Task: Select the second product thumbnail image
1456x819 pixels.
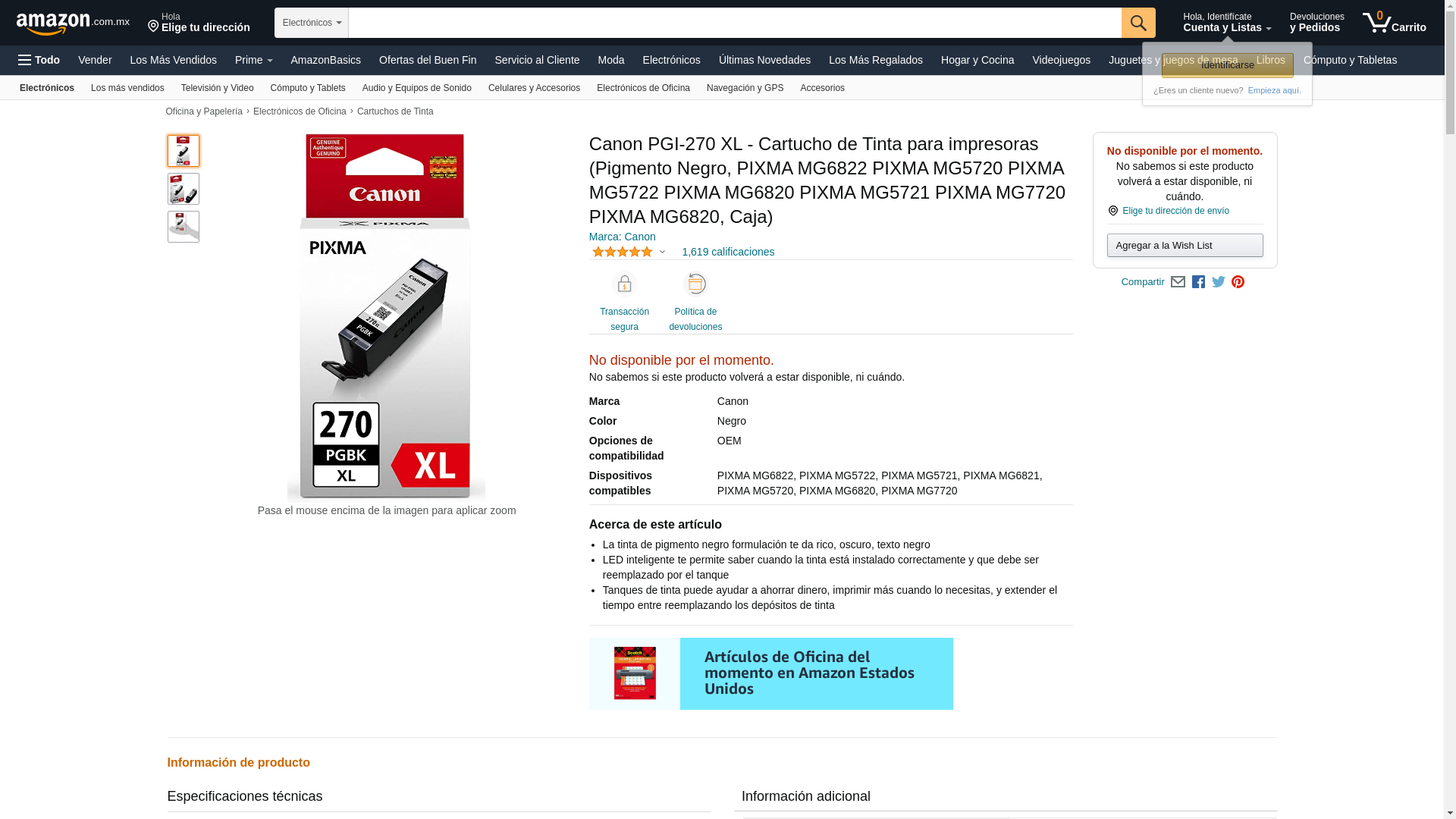Action: coord(184,189)
